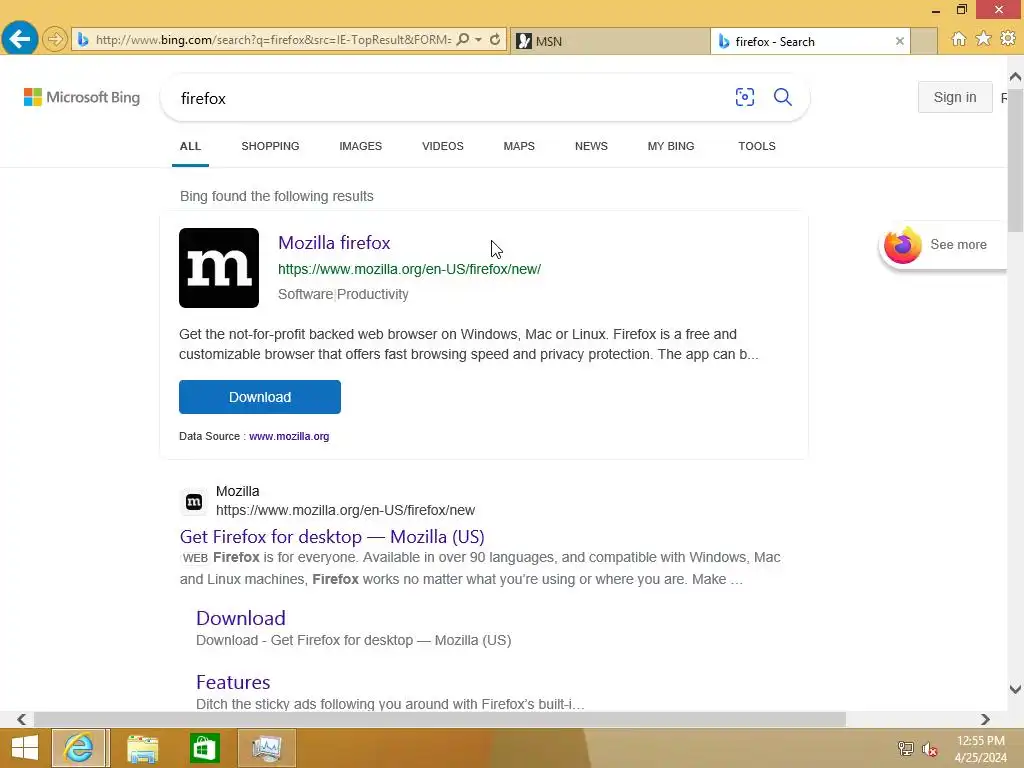This screenshot has width=1024, height=768.
Task: Open a new blank tab
Action: [923, 41]
